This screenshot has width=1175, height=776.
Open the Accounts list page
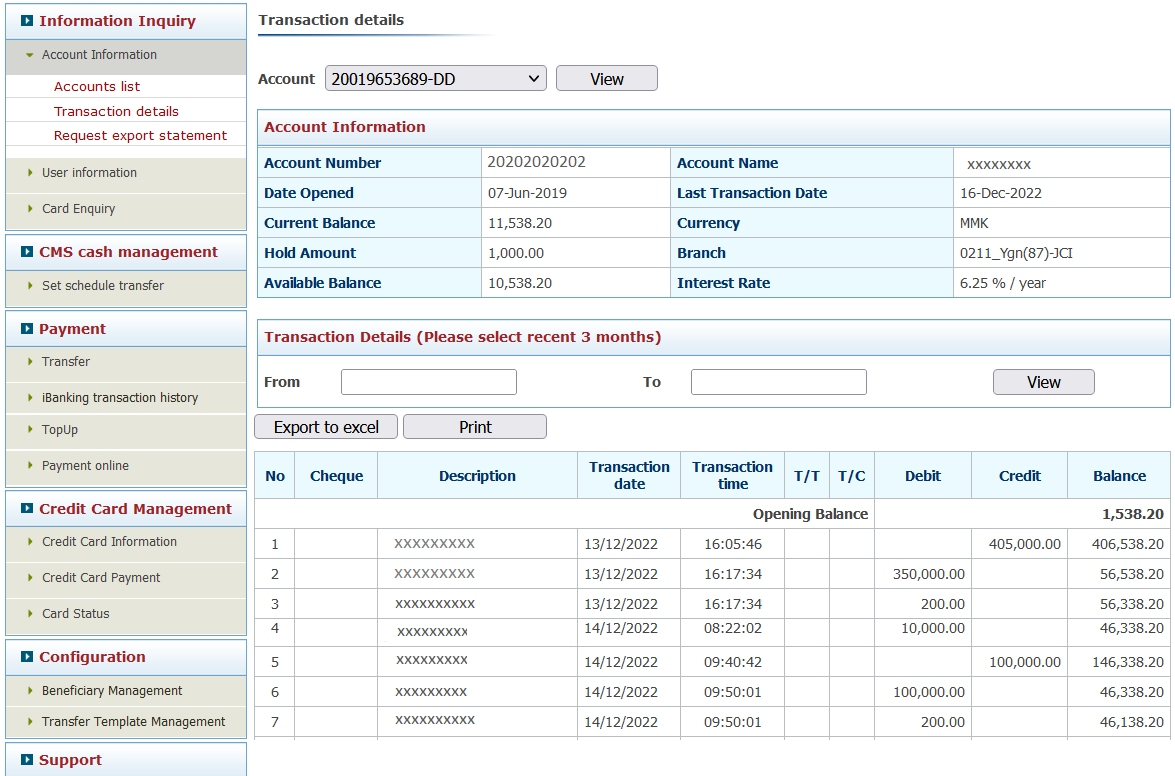tap(97, 86)
